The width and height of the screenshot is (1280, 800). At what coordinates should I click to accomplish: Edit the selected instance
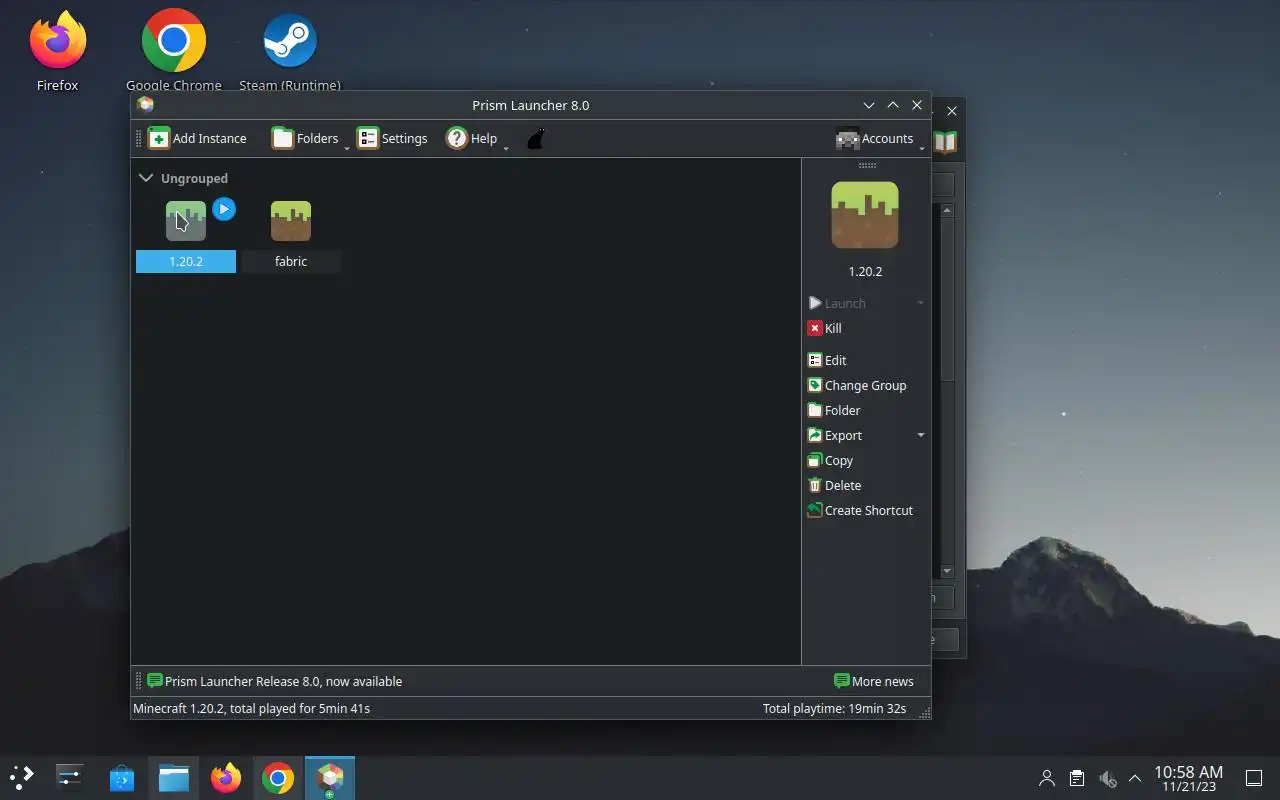pyautogui.click(x=827, y=360)
